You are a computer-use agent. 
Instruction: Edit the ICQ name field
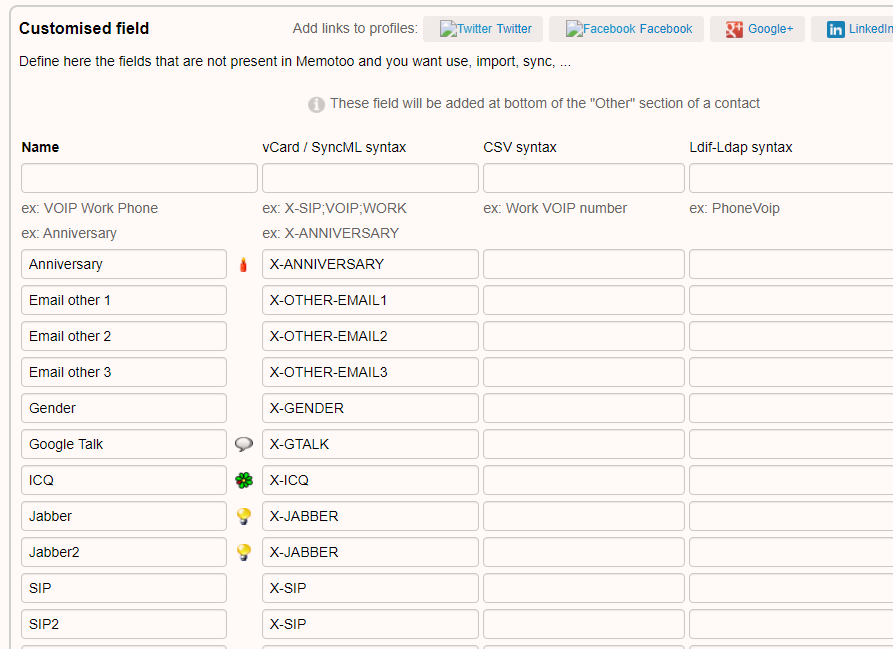click(124, 480)
